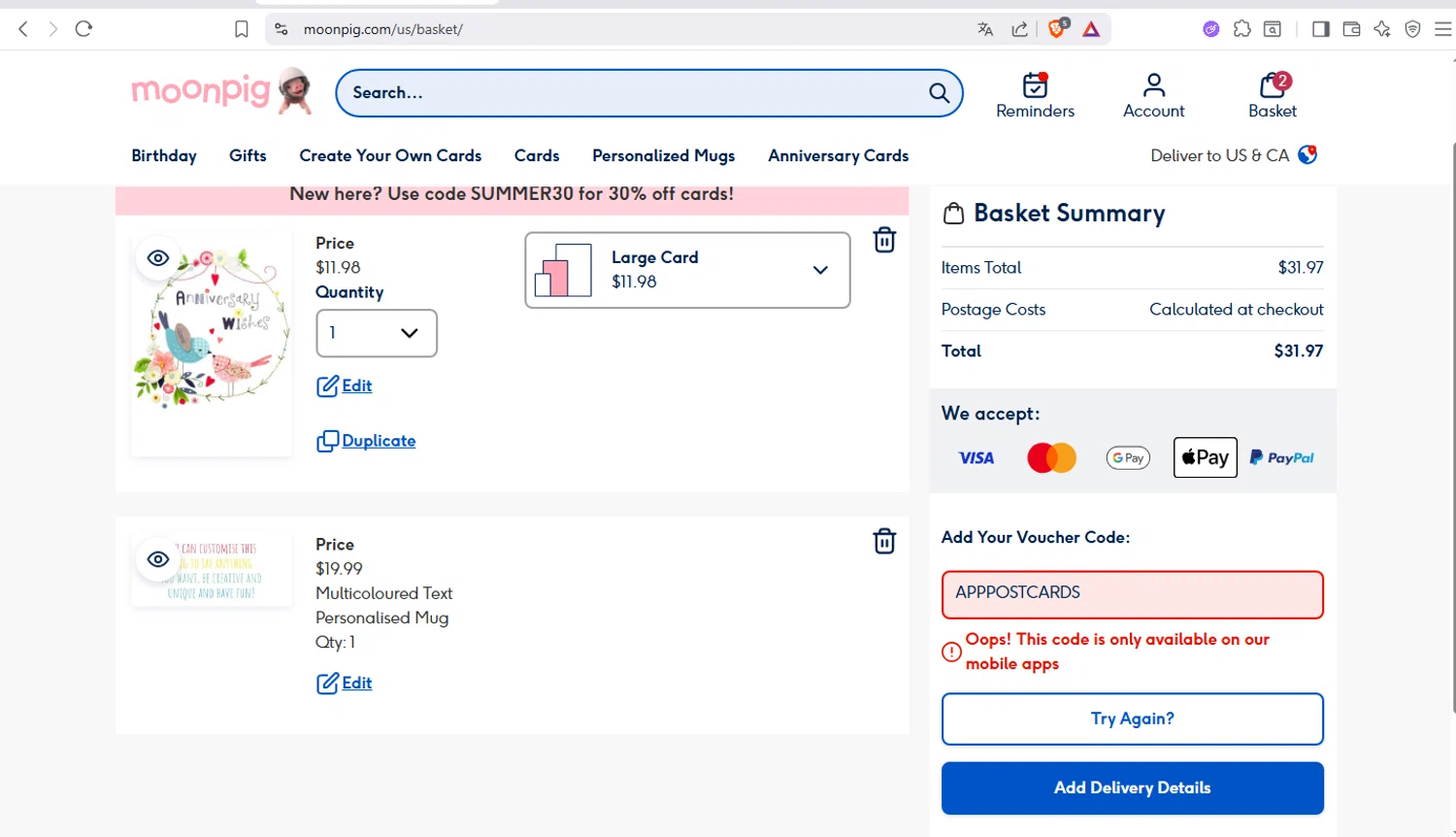Screen dimensions: 1456x837
Task: Go to Personalized Mugs menu item
Action: pos(663,155)
